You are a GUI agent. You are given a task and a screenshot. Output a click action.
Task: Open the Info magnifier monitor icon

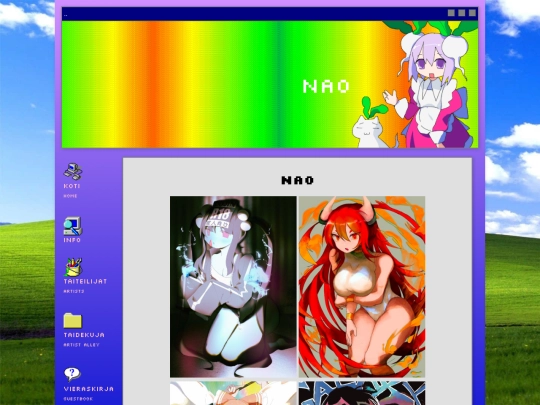[73, 226]
